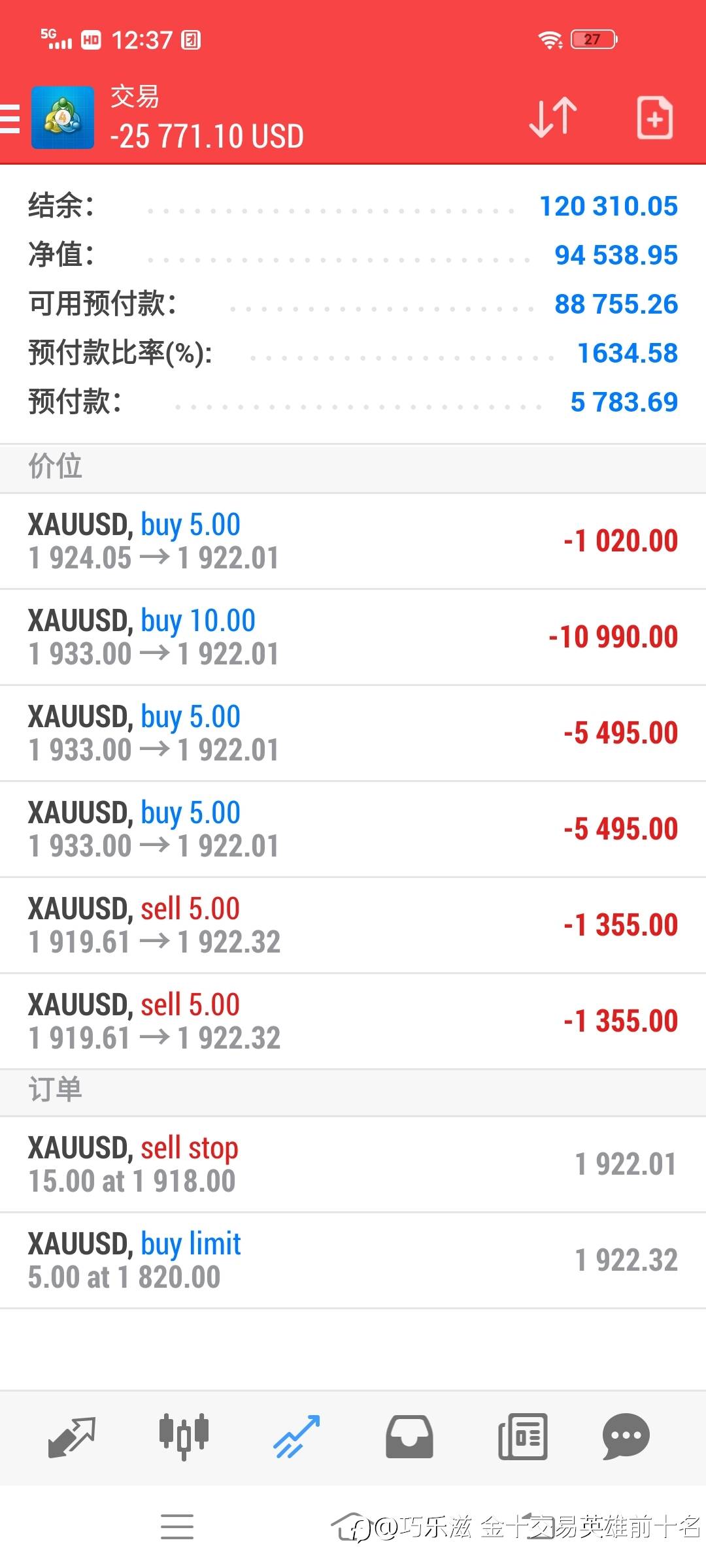This screenshot has height=1568, width=706.
Task: Tap the sort arrows icon
Action: [552, 118]
